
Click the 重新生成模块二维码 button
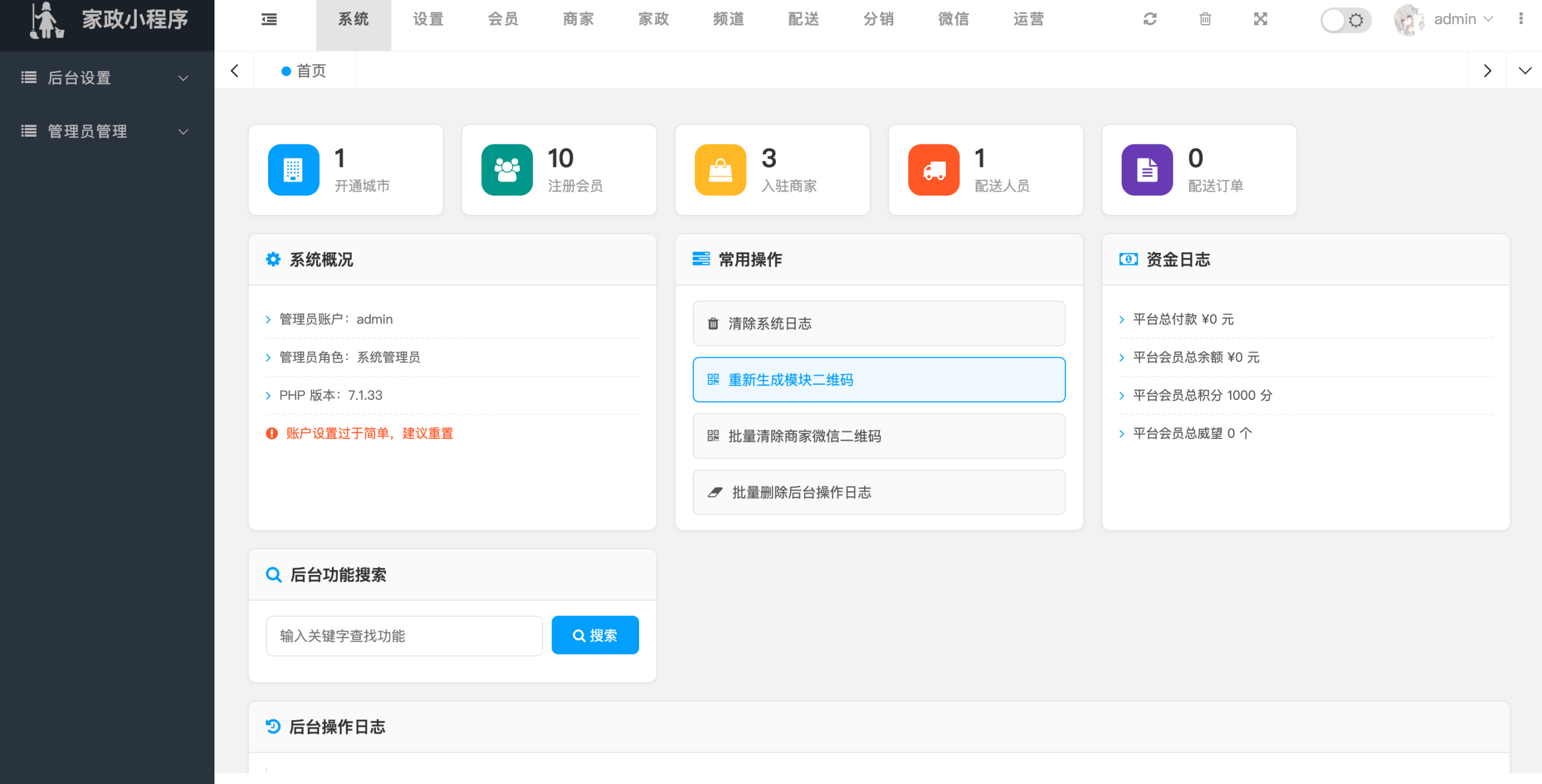pyautogui.click(x=879, y=379)
